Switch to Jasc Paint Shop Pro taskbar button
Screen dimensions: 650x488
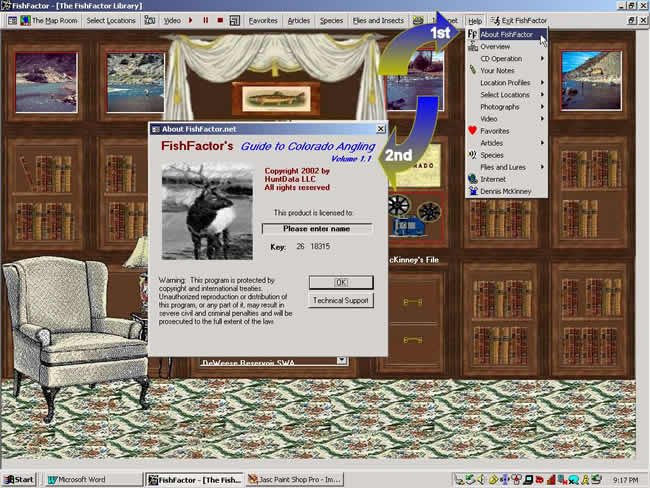pos(294,480)
